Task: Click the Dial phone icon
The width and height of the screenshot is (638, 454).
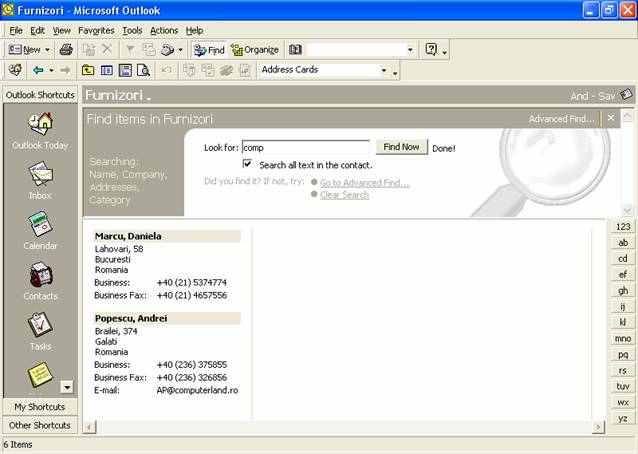Action: tap(167, 50)
